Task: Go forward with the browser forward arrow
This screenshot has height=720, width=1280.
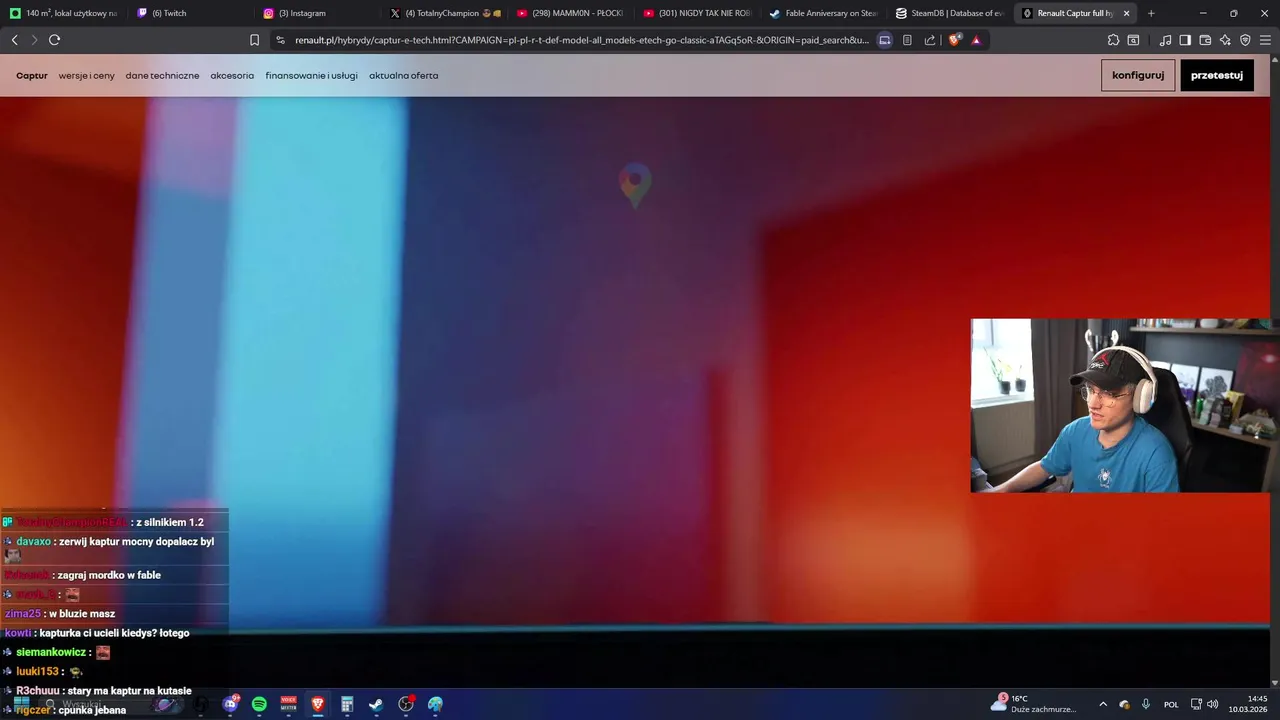Action: pos(34,40)
